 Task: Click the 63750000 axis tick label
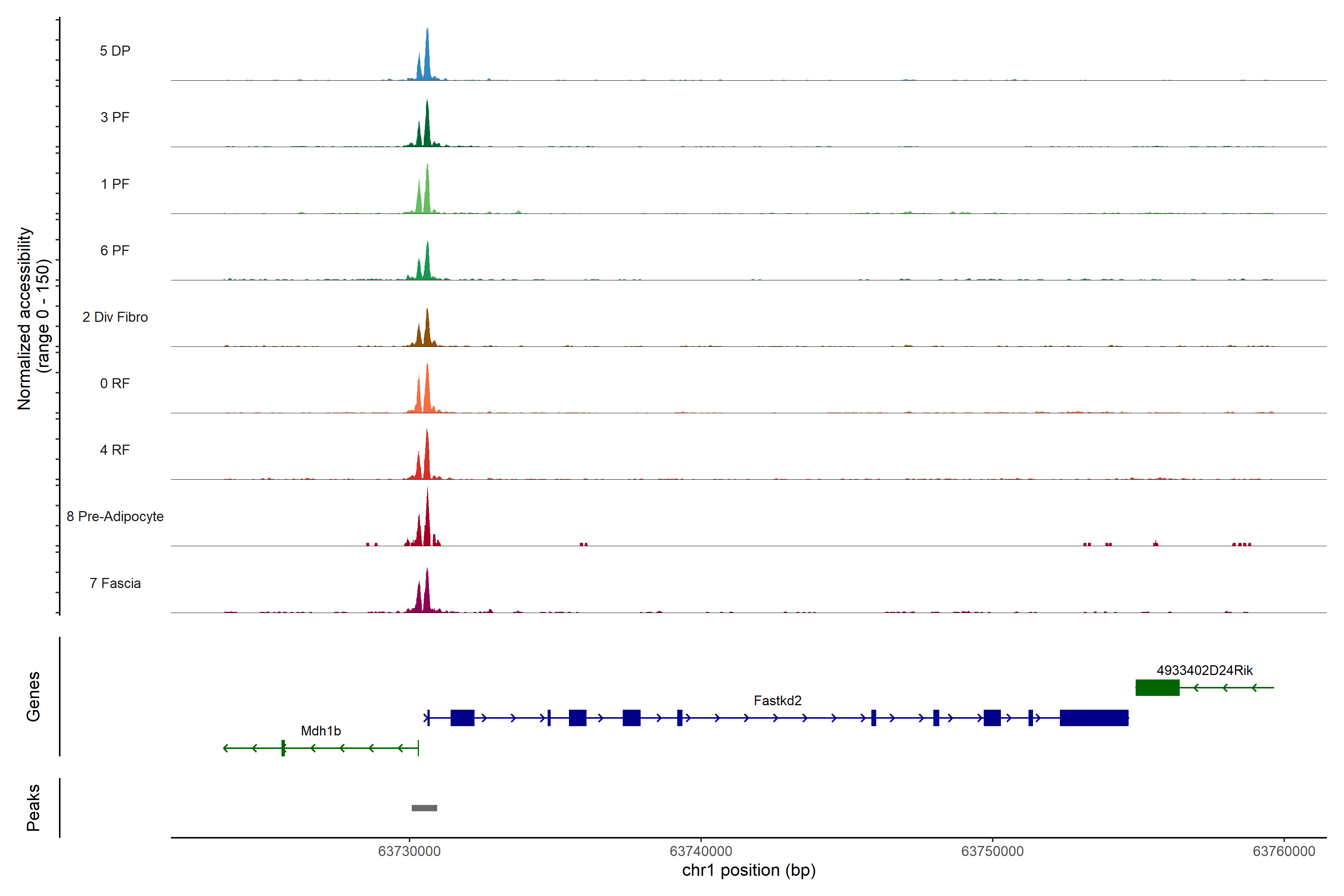pyautogui.click(x=992, y=851)
